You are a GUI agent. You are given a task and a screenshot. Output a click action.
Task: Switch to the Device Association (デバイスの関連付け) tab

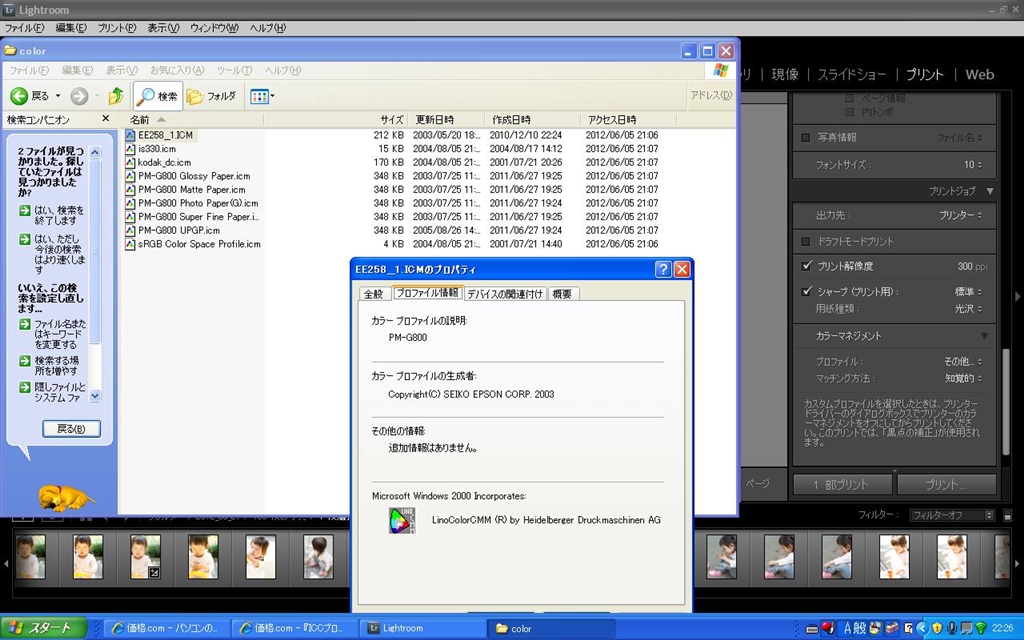(505, 294)
